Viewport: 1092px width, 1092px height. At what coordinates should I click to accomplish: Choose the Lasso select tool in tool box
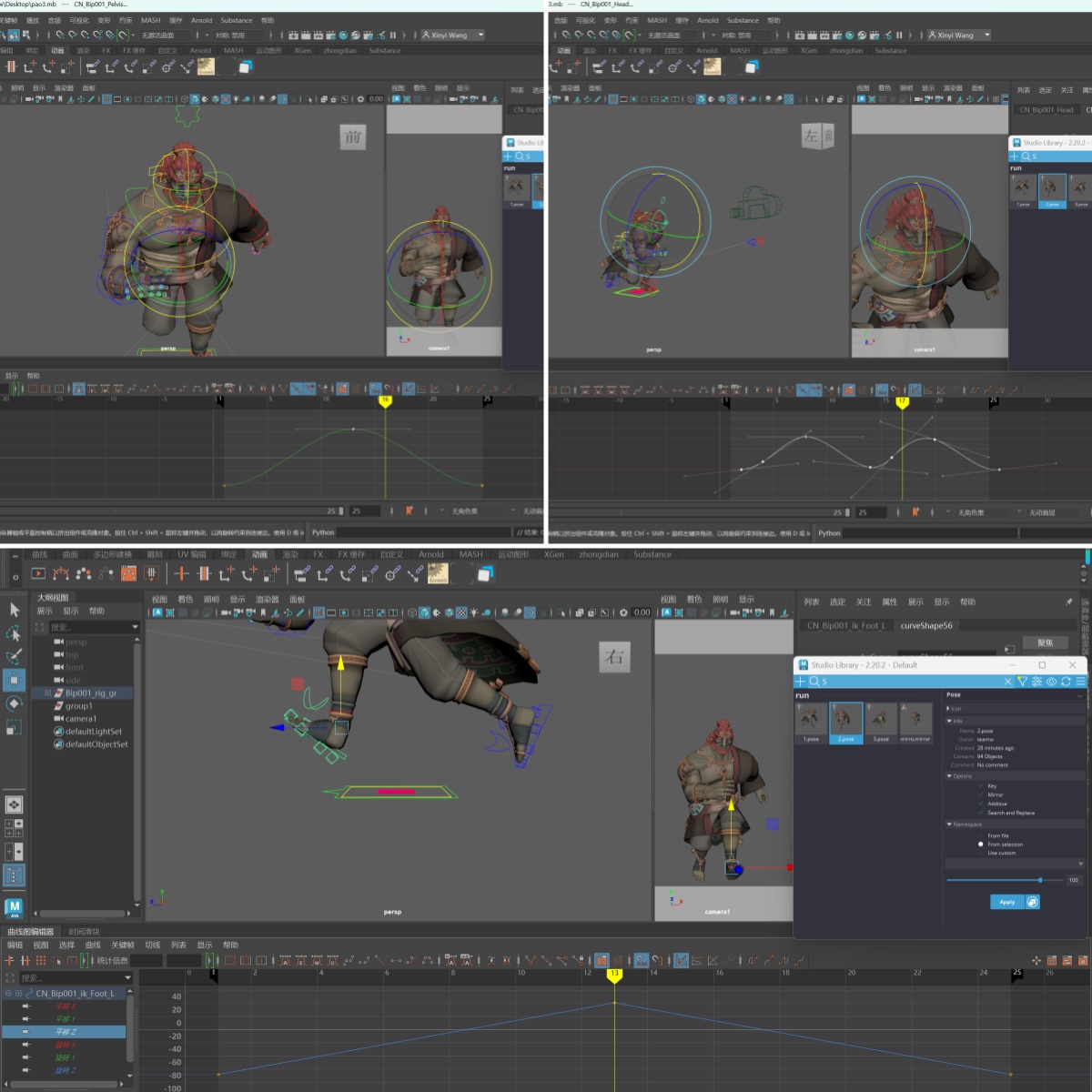point(14,633)
